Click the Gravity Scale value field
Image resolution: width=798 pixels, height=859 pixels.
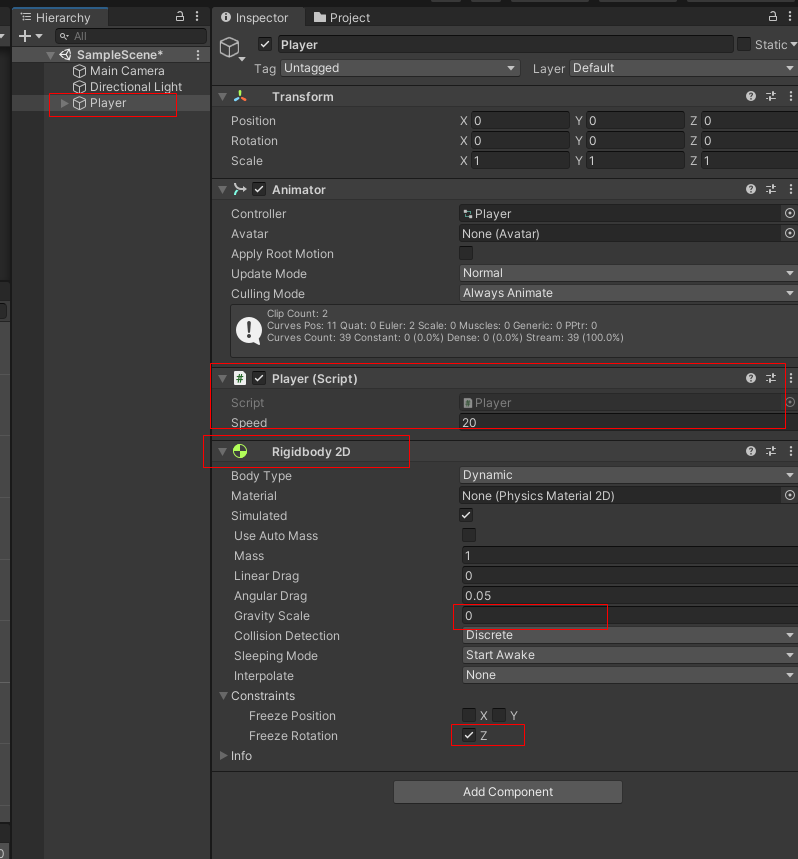pyautogui.click(x=630, y=615)
